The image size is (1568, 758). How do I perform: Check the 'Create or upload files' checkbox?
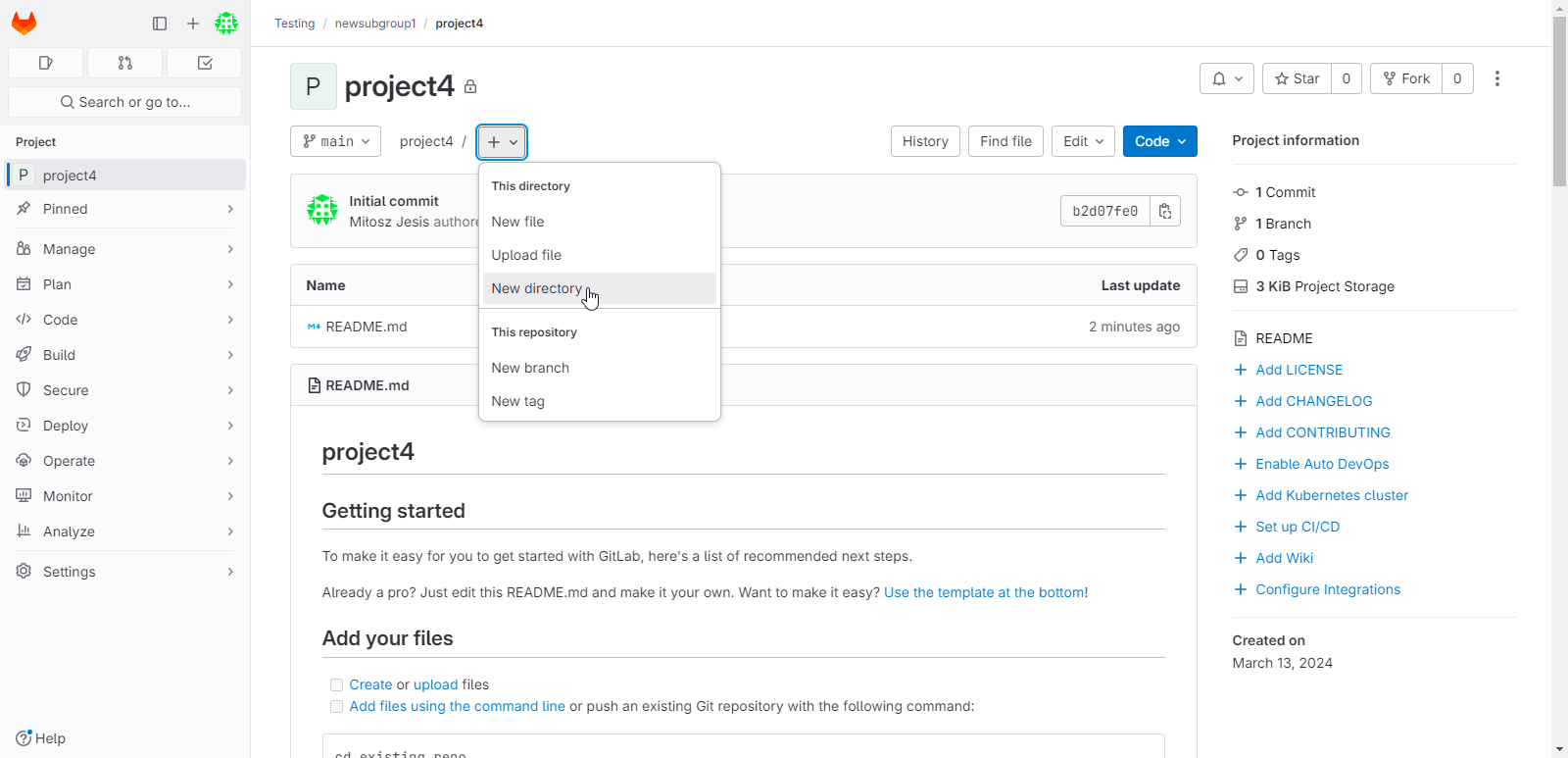pos(336,684)
